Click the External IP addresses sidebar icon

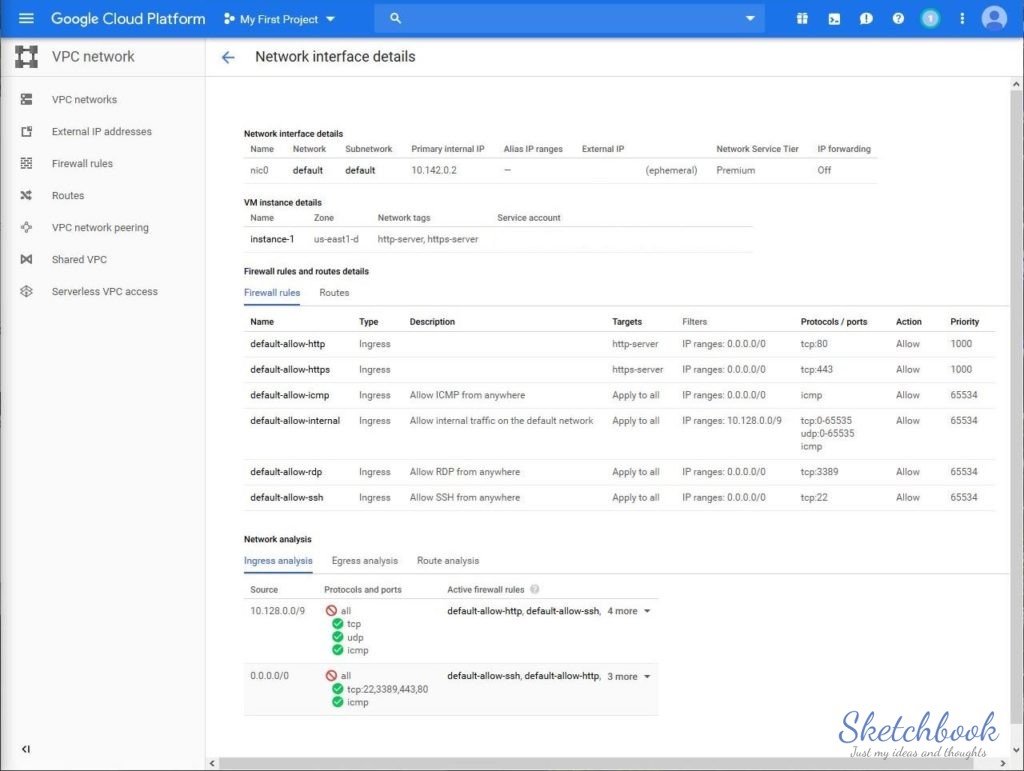coord(26,131)
